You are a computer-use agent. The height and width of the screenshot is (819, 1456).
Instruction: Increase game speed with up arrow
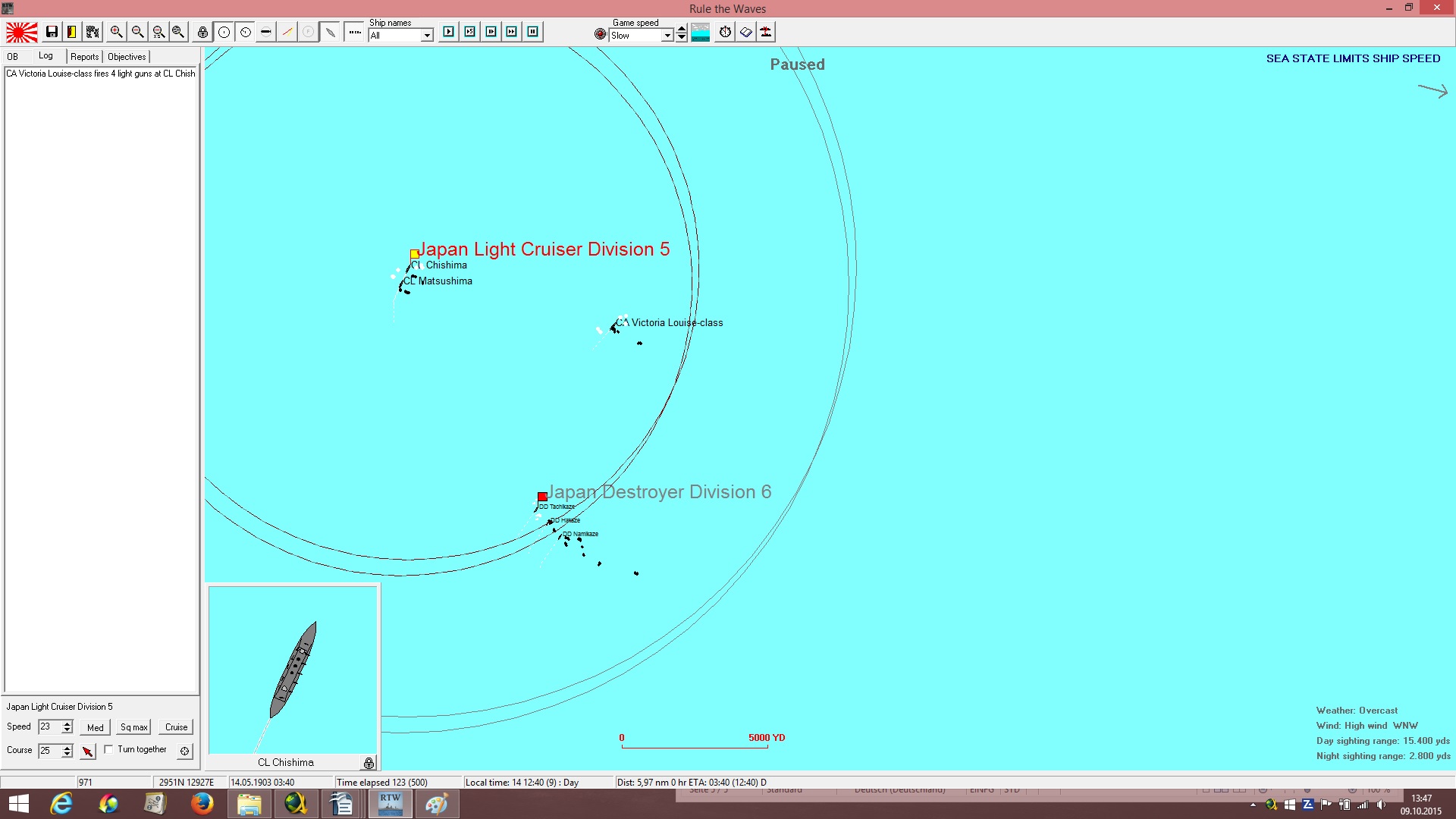[682, 30]
